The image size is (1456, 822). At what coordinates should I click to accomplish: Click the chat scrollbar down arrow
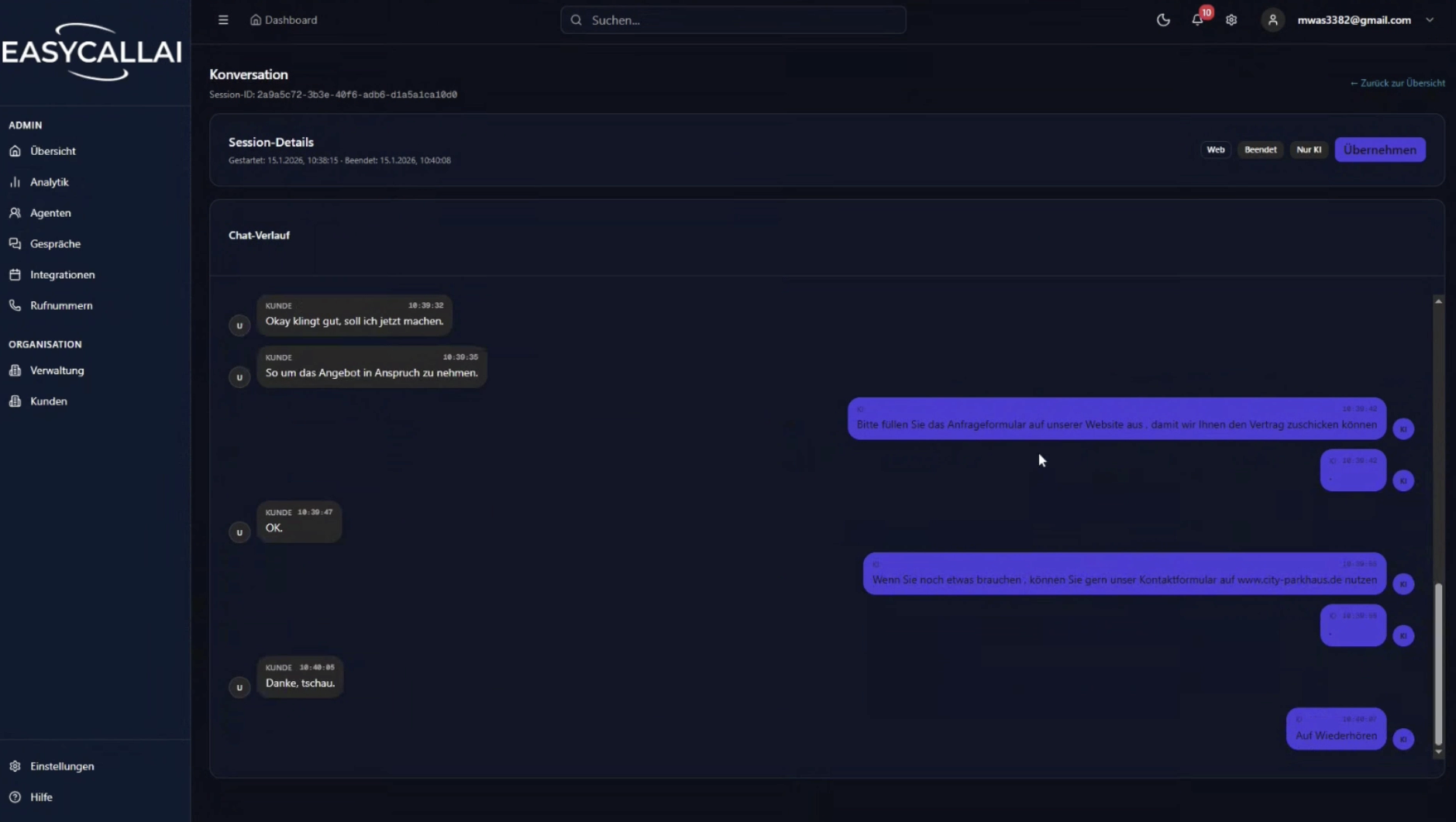(x=1438, y=751)
